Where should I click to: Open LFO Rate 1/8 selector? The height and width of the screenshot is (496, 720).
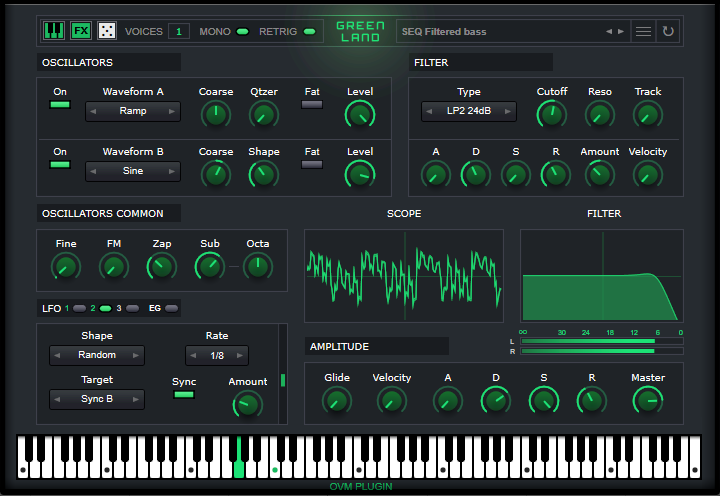point(217,355)
